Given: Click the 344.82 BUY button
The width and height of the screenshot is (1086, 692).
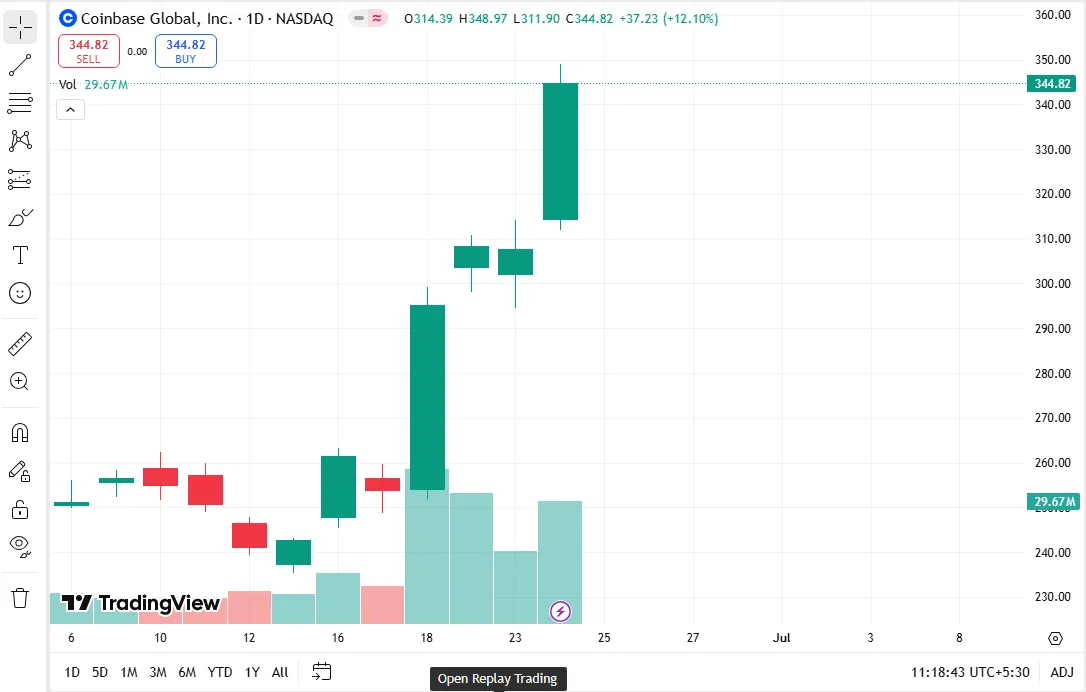Looking at the screenshot, I should point(186,51).
